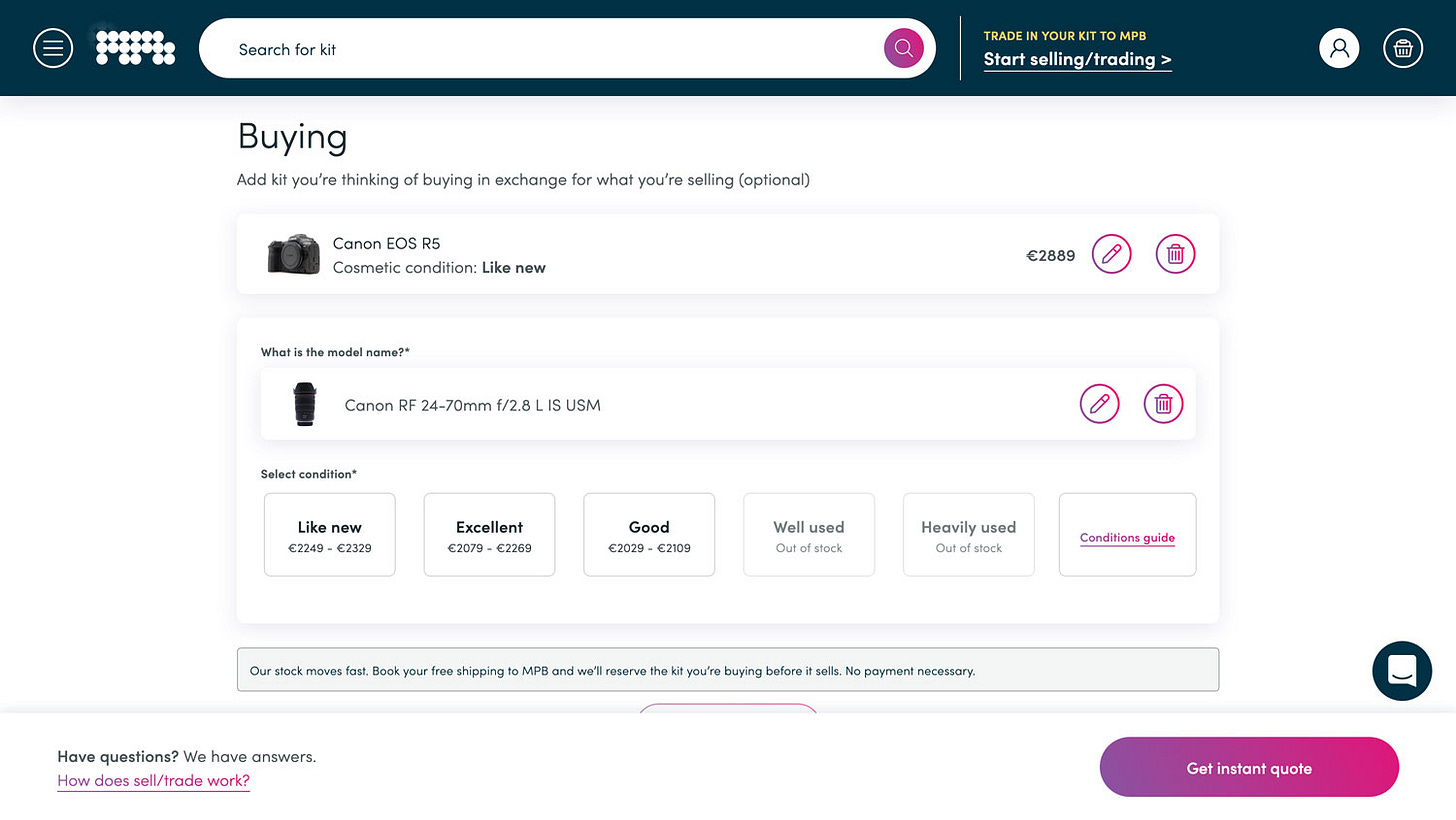
Task: Select the Heavily used condition card
Action: (968, 535)
